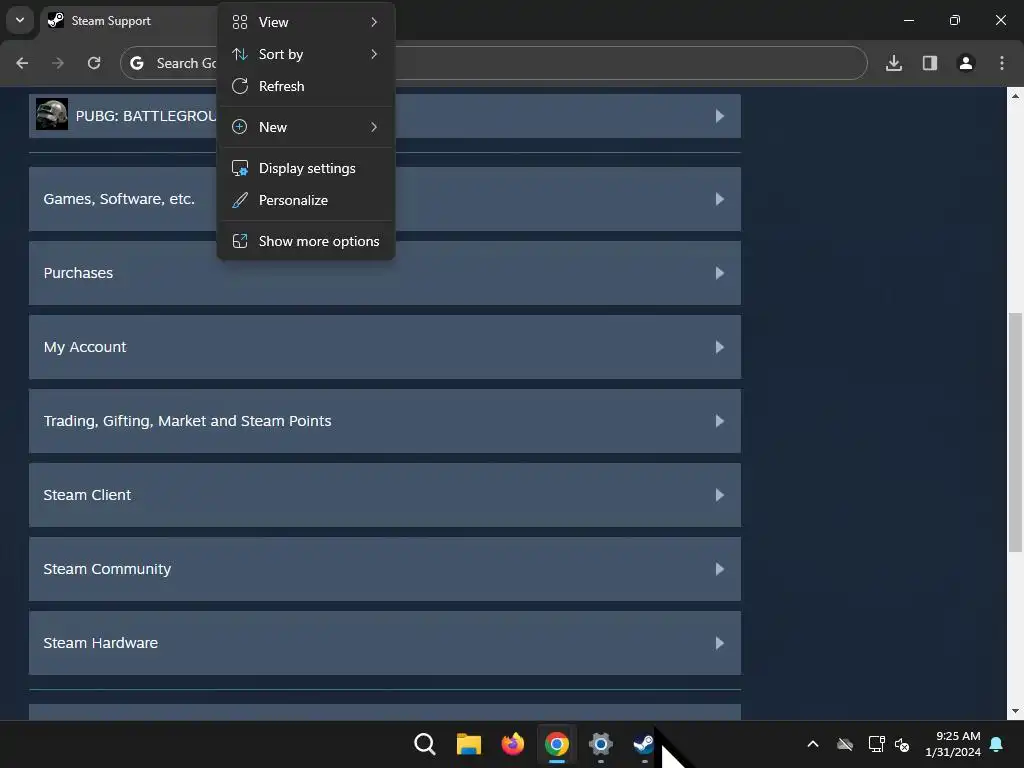Screen dimensions: 1024x768
Task: Click the page vertical scrollbar thumb
Action: [1015, 432]
